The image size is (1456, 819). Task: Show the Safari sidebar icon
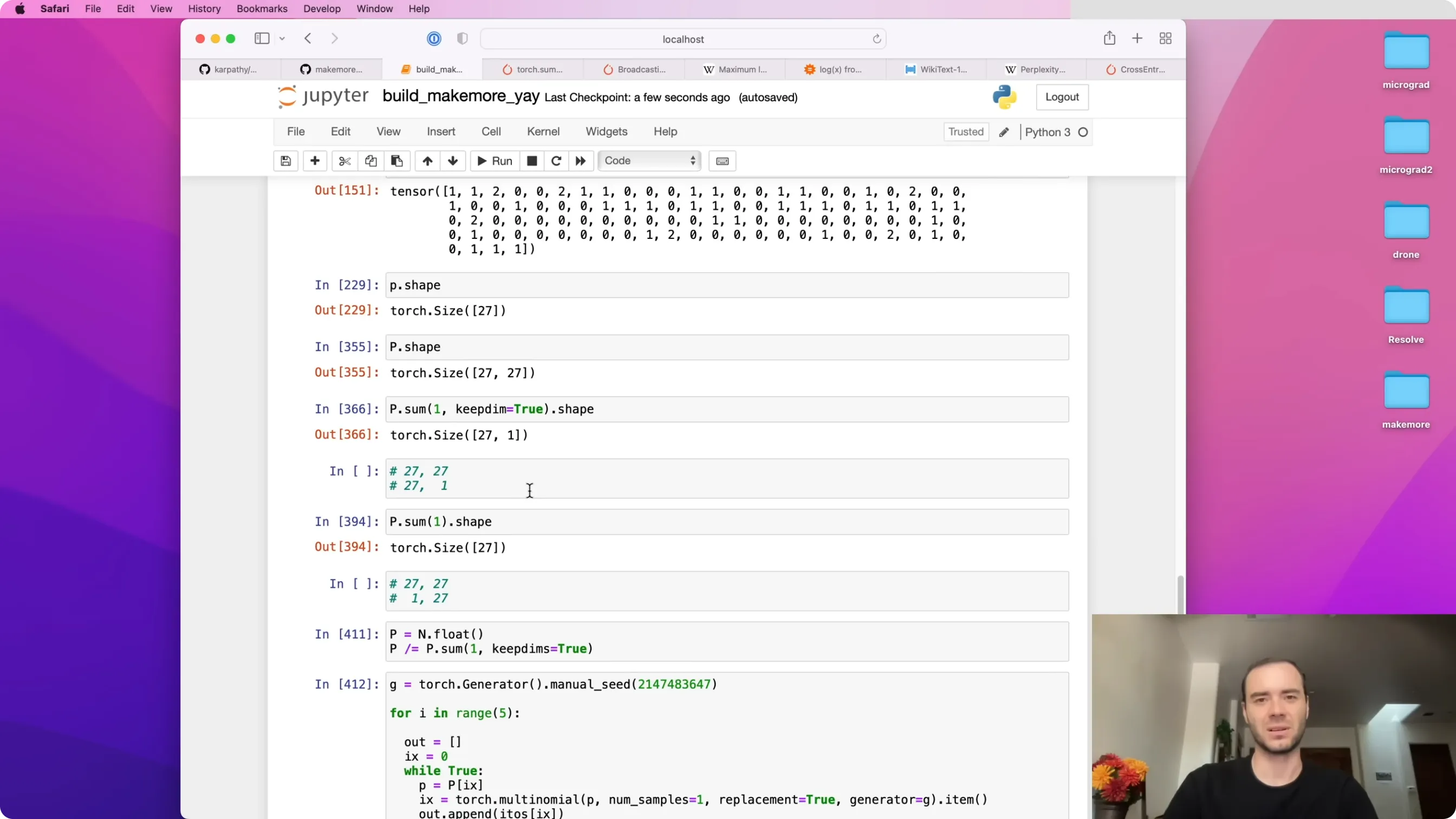click(262, 38)
